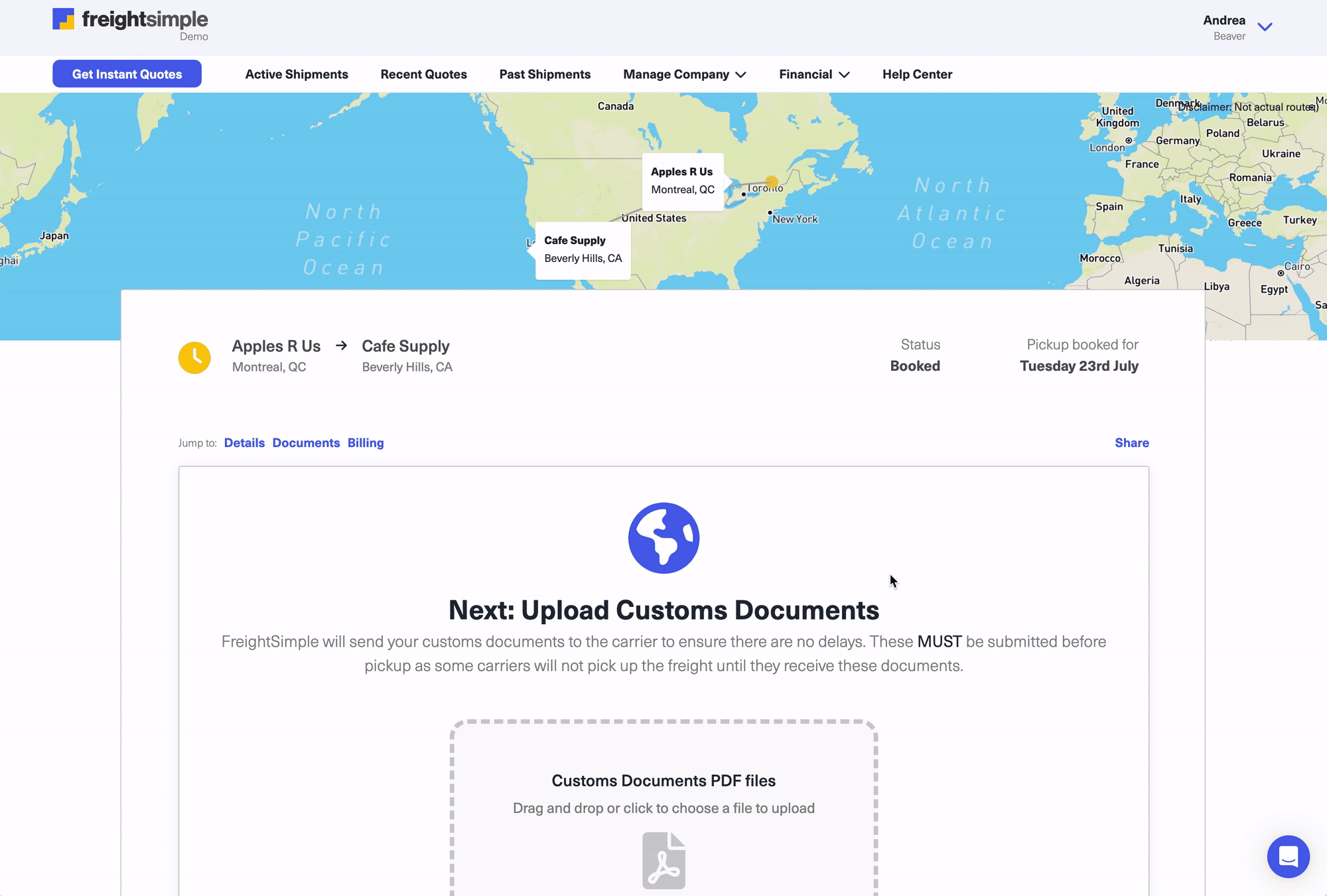
Task: Open the Financial dropdown menu
Action: pos(813,74)
